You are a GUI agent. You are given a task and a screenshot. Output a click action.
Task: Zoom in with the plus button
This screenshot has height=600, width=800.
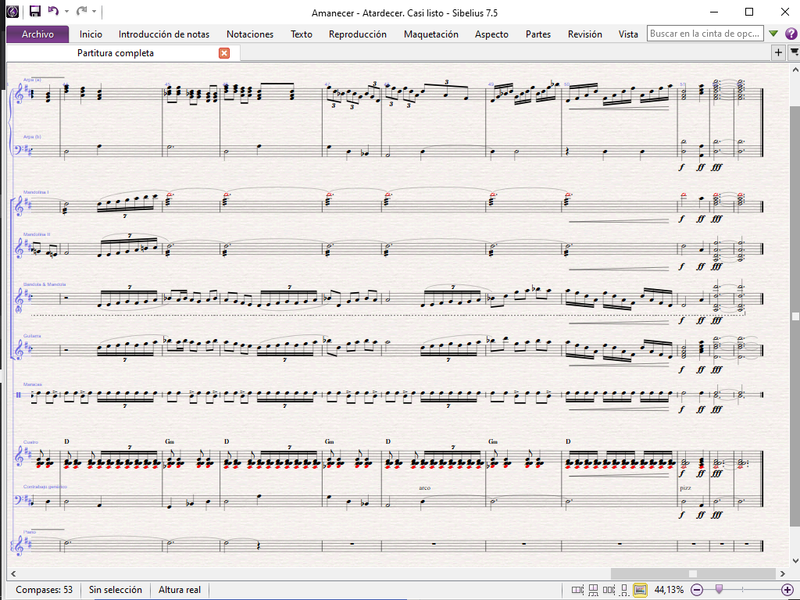787,590
